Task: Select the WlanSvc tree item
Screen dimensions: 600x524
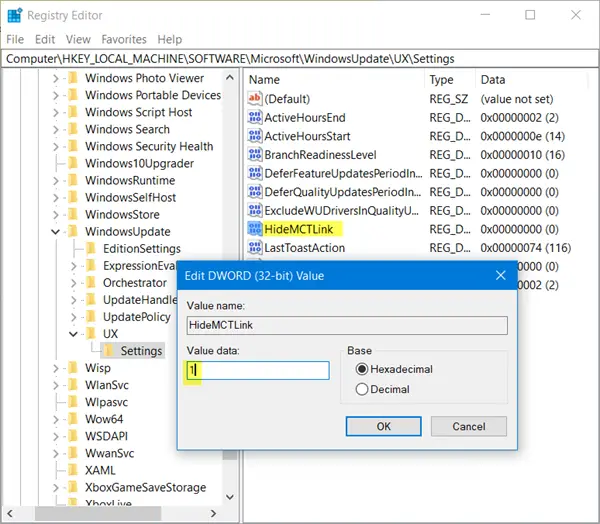Action: tap(107, 385)
